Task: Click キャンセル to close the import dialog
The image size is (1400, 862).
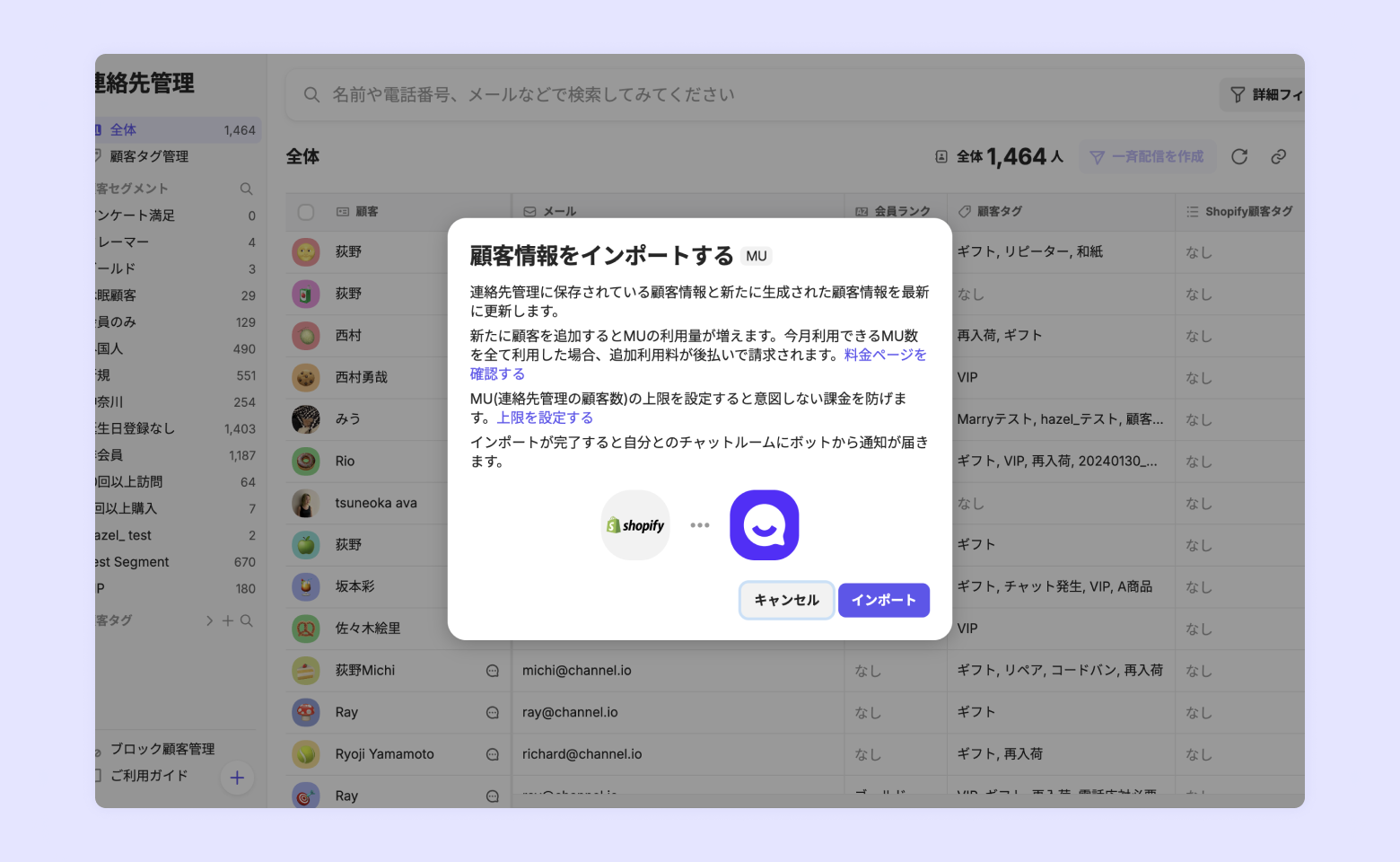Action: (x=787, y=600)
